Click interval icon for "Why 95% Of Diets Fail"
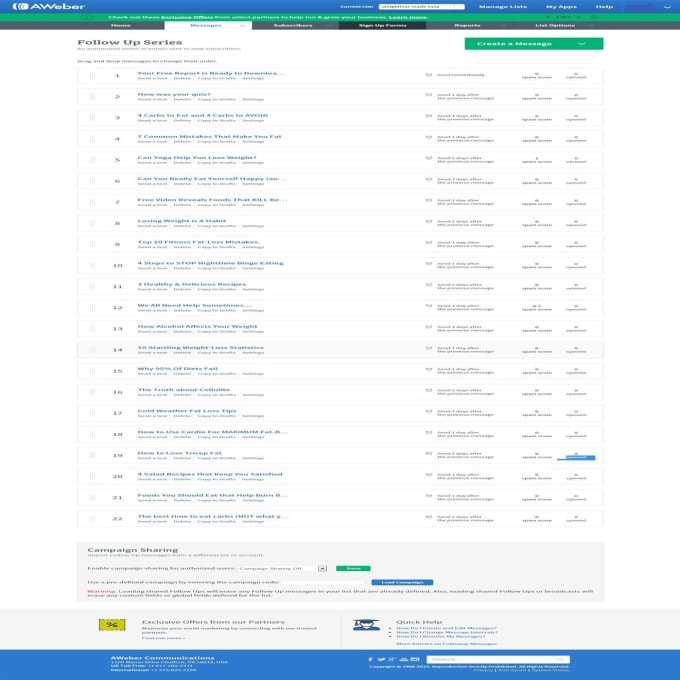Viewport: 680px width, 680px height. point(428,369)
